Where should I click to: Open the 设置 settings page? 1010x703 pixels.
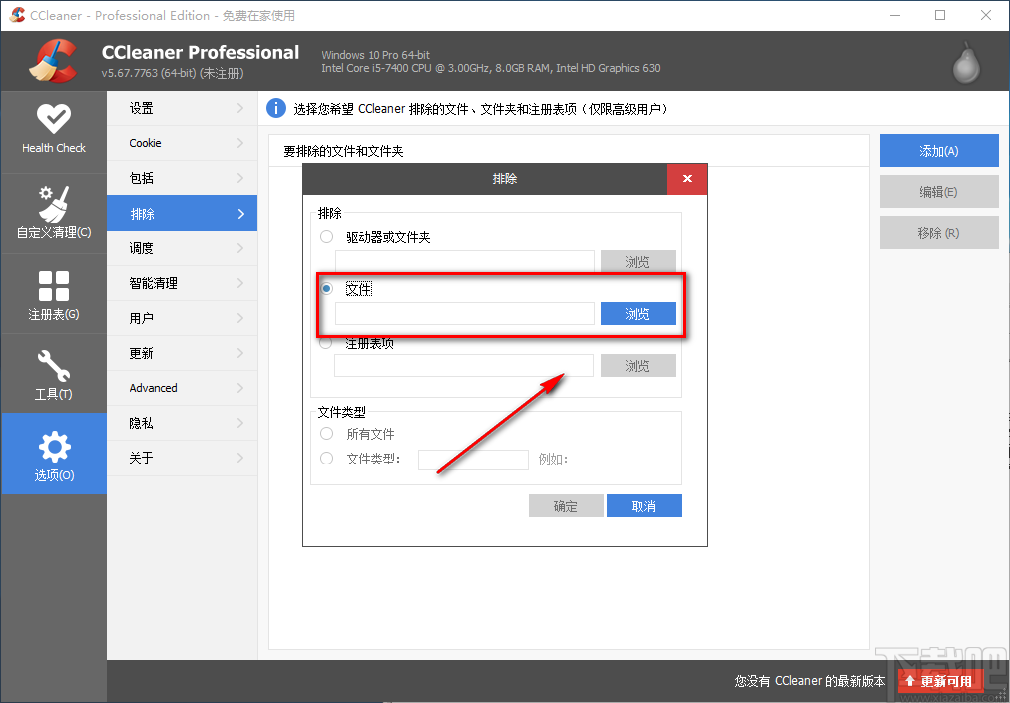(182, 108)
